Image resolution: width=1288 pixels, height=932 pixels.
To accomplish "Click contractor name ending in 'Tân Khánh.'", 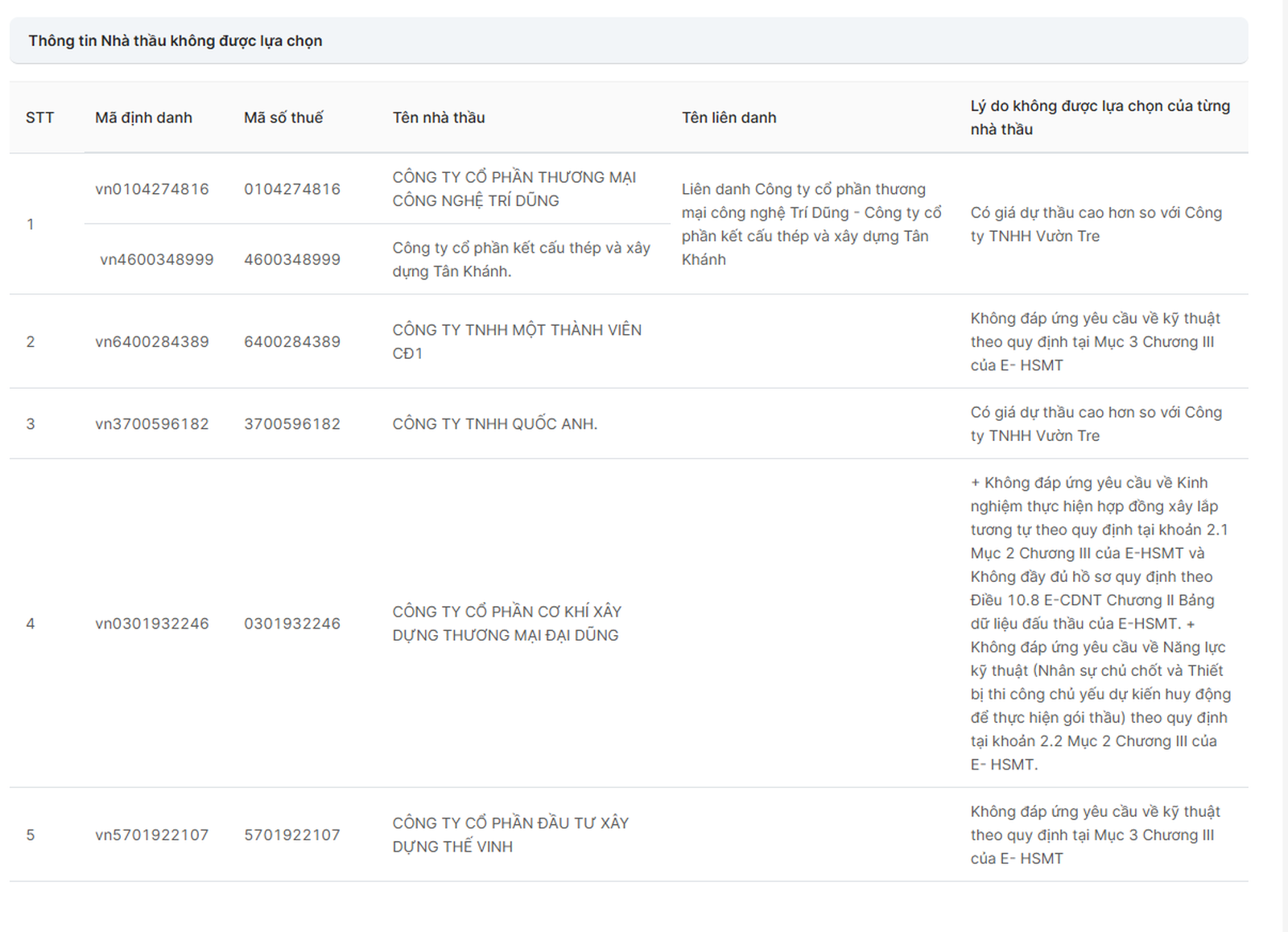I will (521, 259).
